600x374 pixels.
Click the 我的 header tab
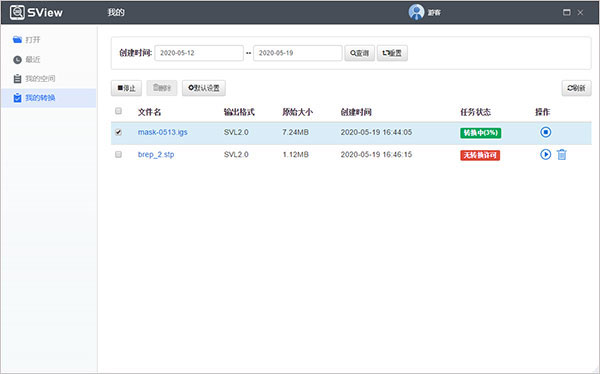116,12
